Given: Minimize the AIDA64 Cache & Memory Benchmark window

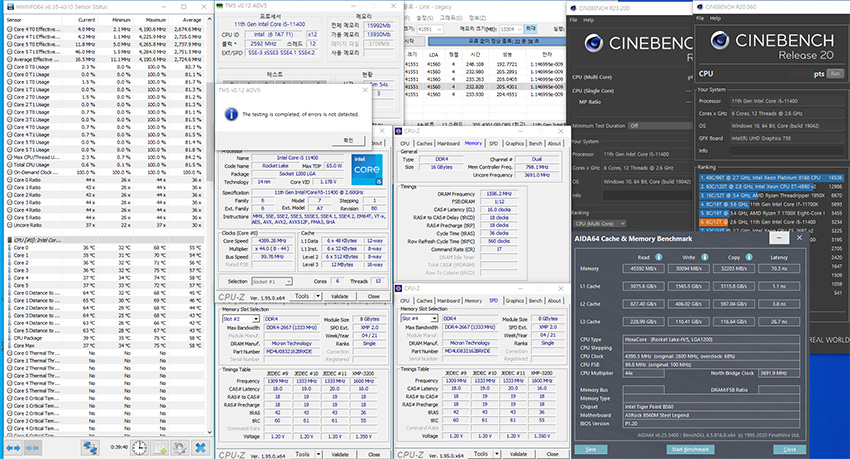Looking at the screenshot, I should (779, 238).
